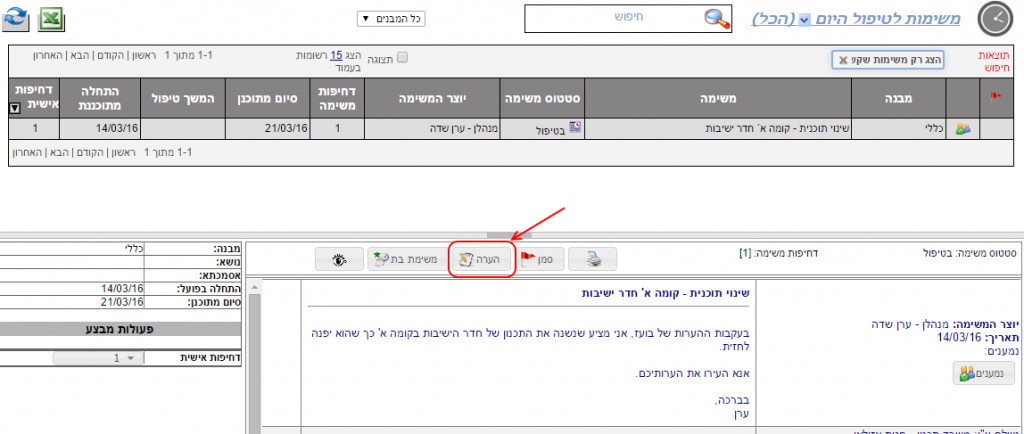
Task: Click the magnifying glass search icon
Action: coord(716,19)
